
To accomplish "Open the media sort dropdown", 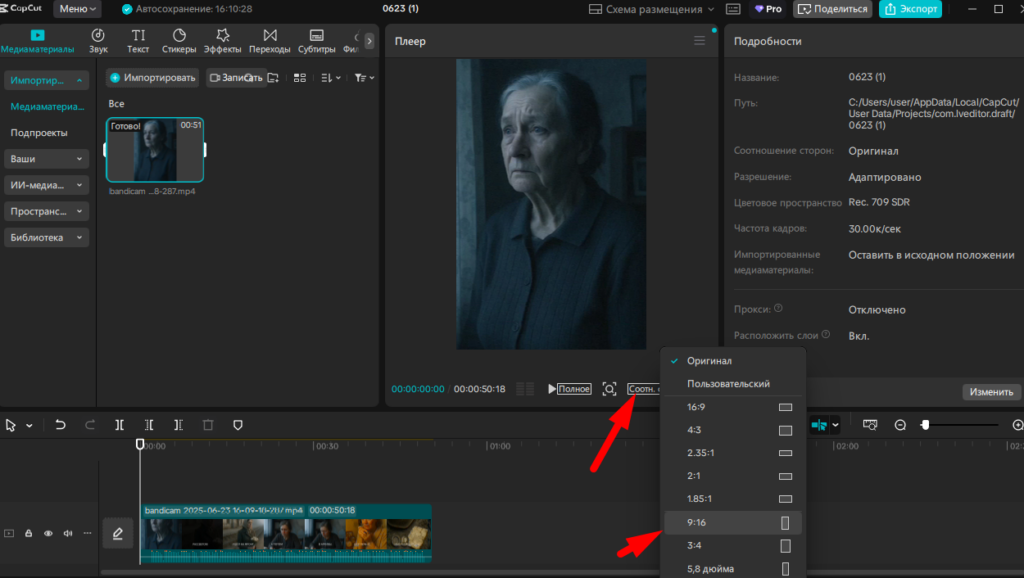I will [x=331, y=78].
